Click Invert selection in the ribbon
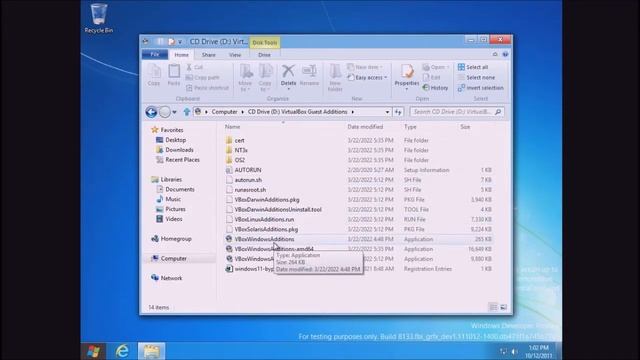This screenshot has height=360, width=640. click(x=480, y=88)
